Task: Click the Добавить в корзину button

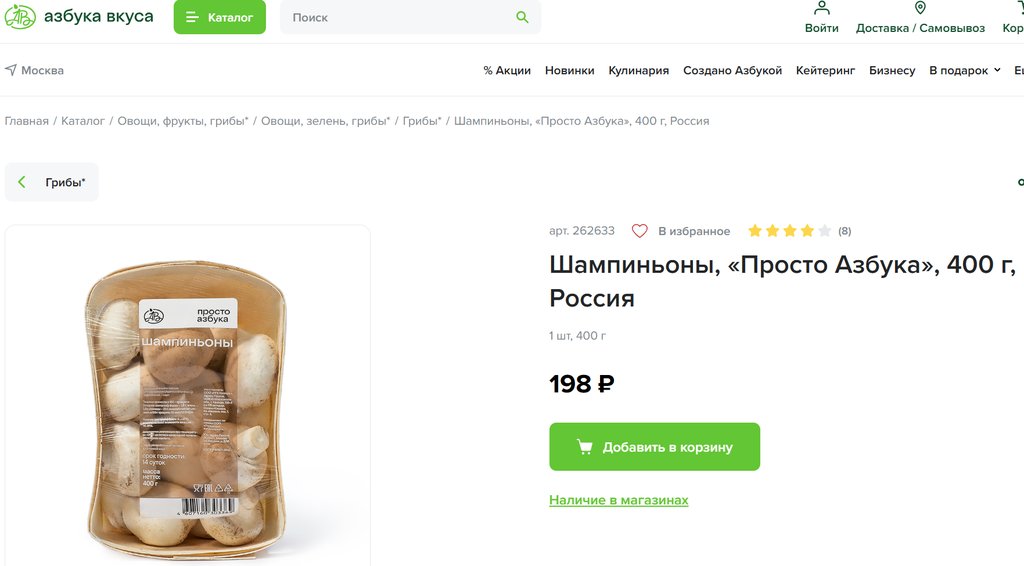Action: click(655, 447)
